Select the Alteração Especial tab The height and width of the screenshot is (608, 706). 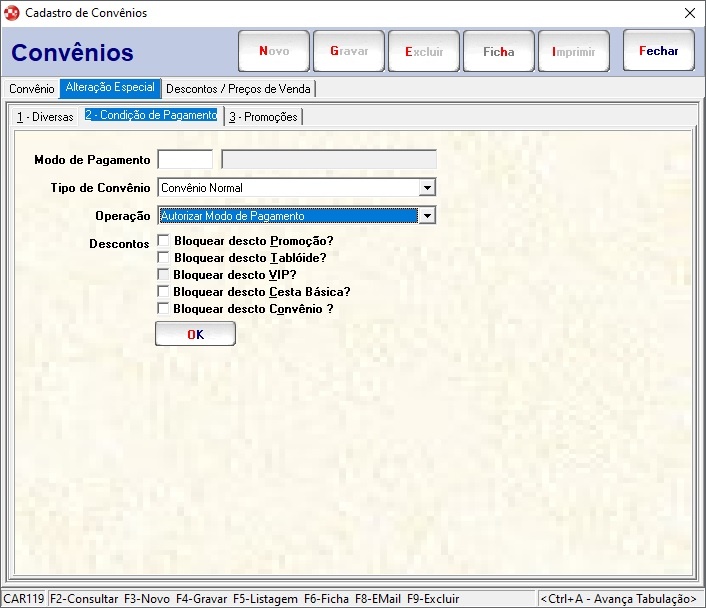pos(110,87)
